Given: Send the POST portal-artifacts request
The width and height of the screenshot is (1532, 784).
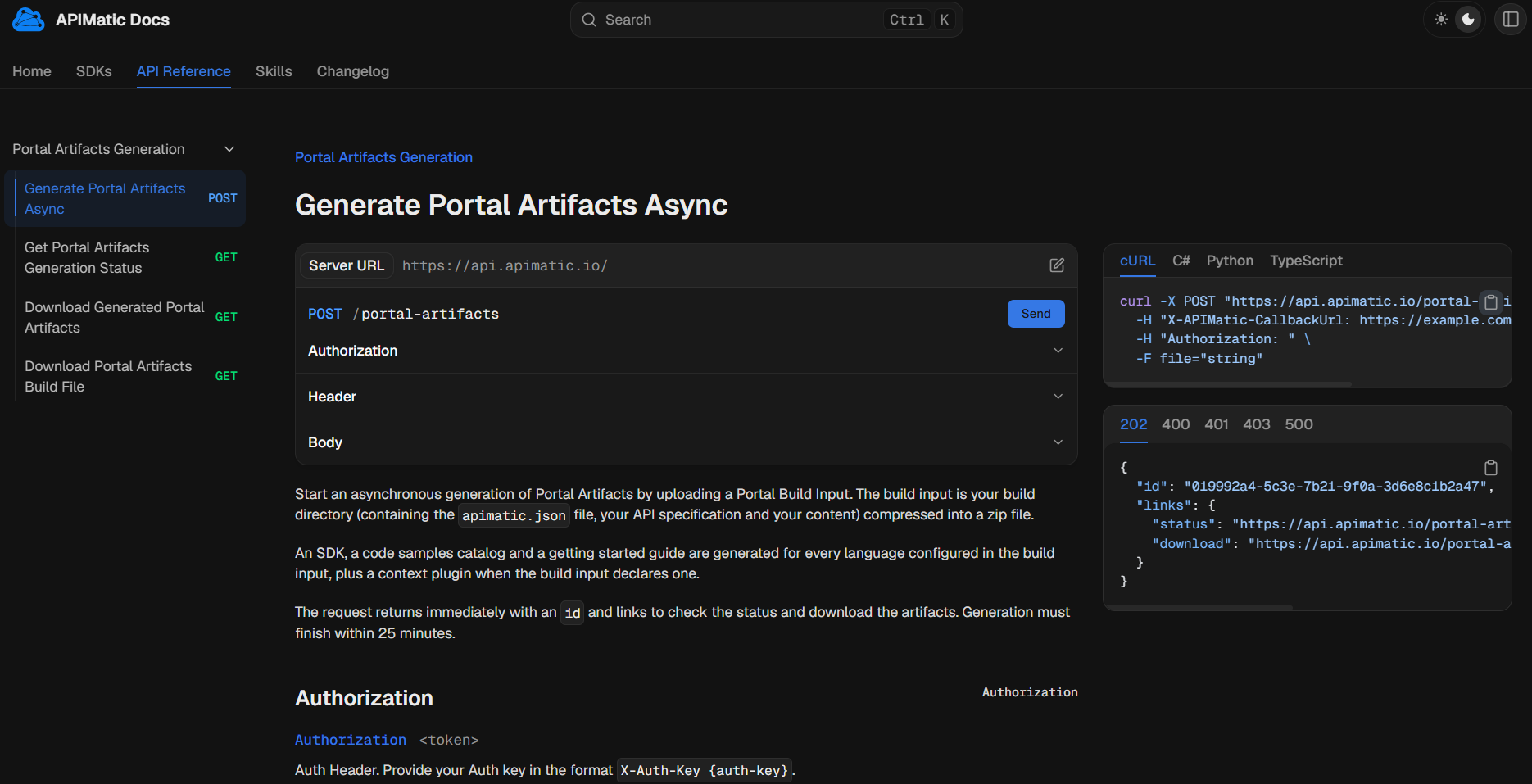Looking at the screenshot, I should coord(1036,314).
